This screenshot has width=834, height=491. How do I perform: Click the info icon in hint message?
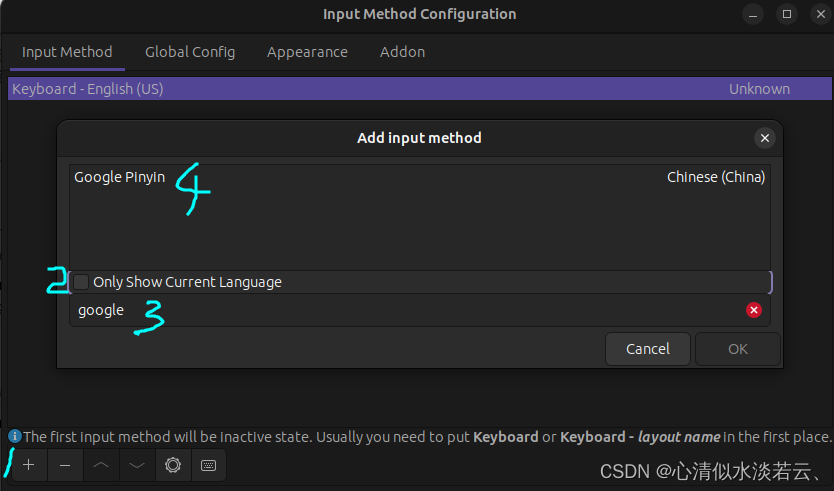(x=15, y=437)
